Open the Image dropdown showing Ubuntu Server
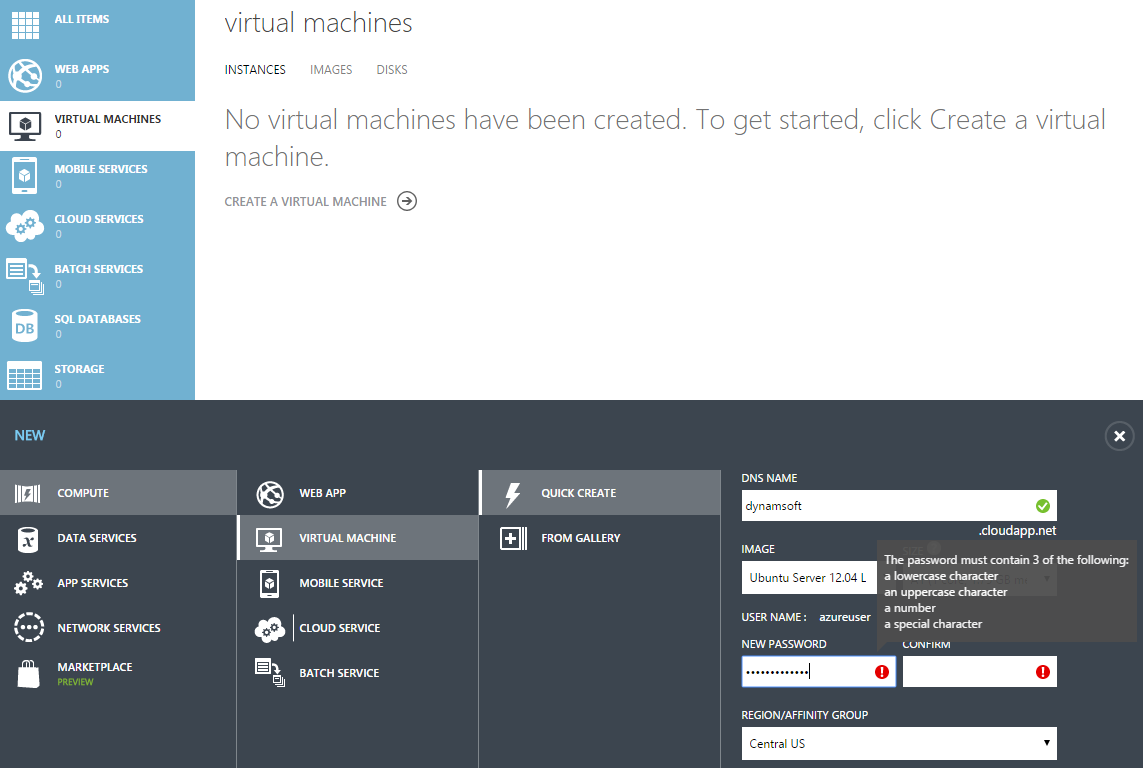The image size is (1143, 768). [808, 578]
